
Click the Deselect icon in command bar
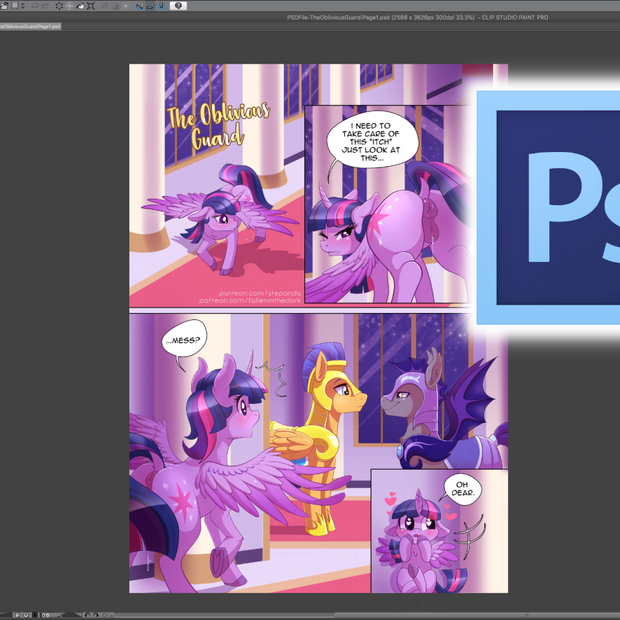pos(105,6)
